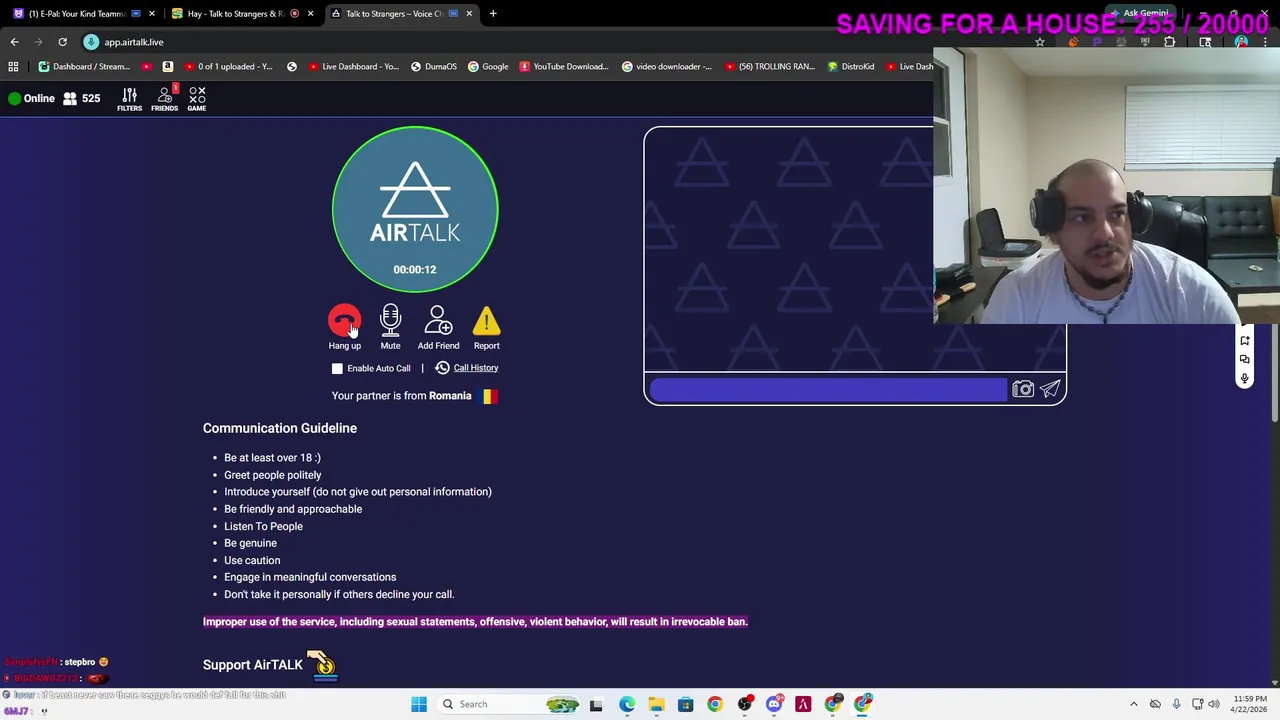The height and width of the screenshot is (720, 1280).
Task: Click the Romania country name
Action: tap(450, 396)
